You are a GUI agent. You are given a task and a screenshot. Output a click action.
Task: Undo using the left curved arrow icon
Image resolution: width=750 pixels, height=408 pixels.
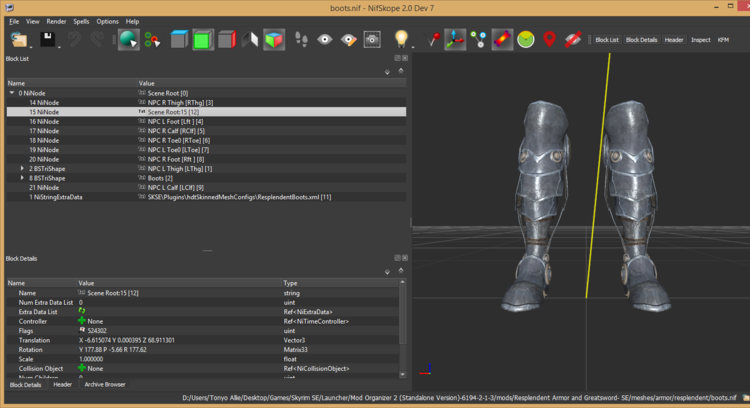pyautogui.click(x=74, y=39)
